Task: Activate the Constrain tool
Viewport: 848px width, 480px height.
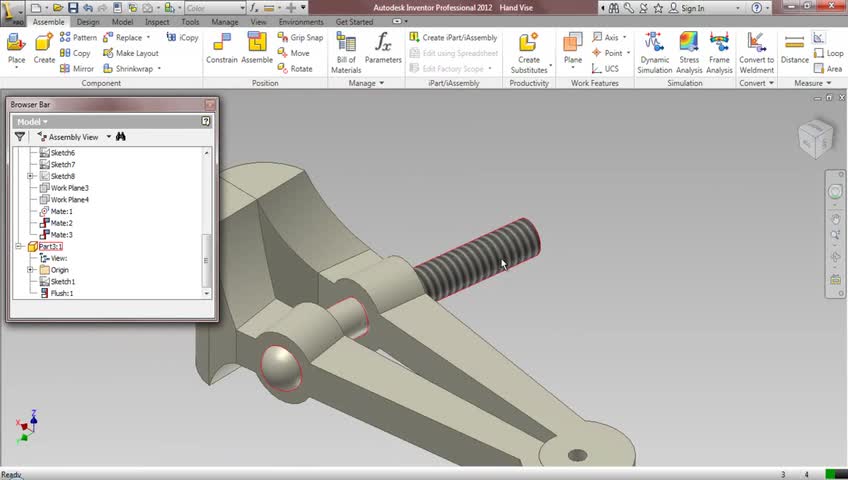Action: click(x=222, y=49)
